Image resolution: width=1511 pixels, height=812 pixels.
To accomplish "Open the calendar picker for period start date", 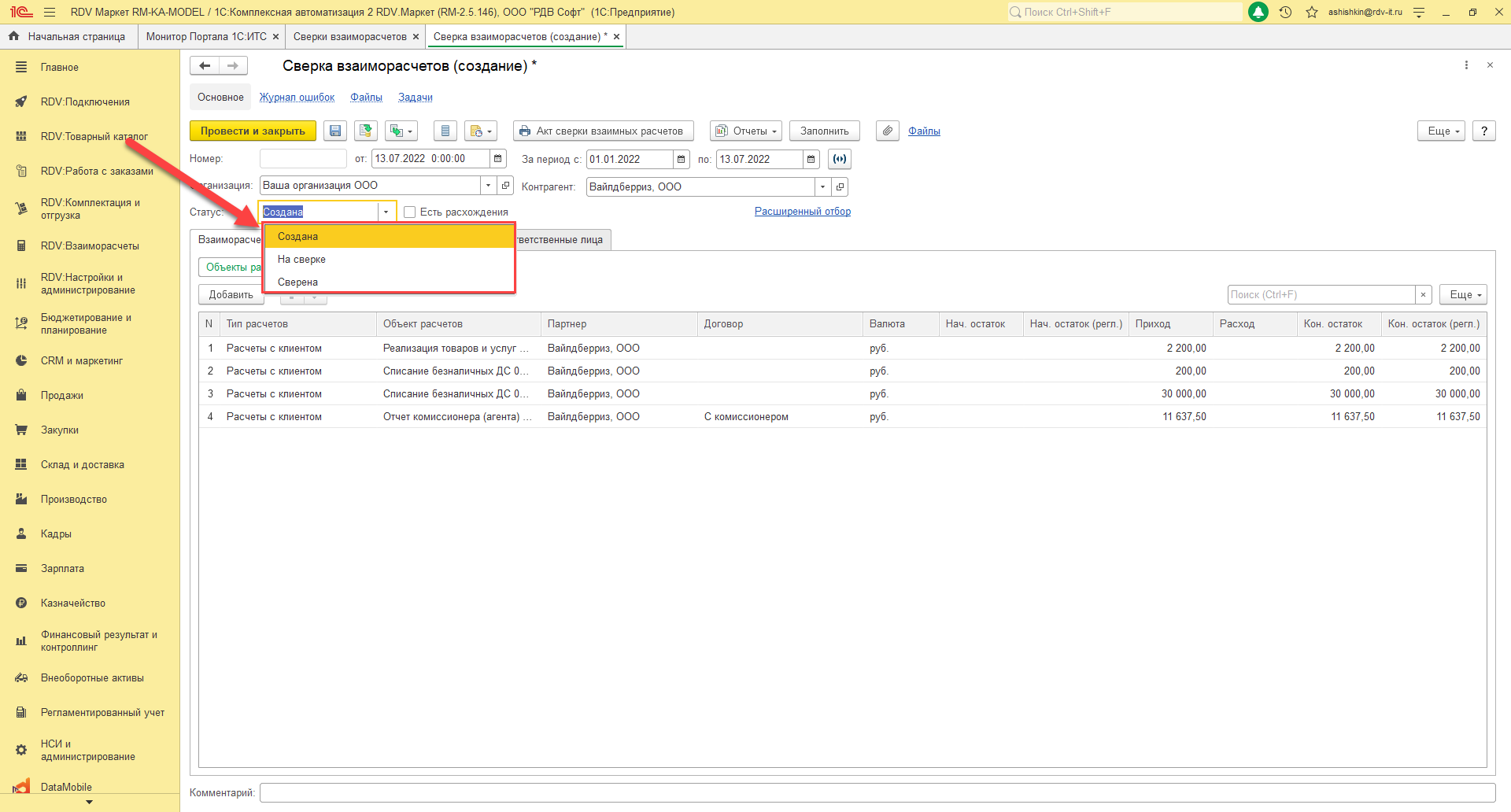I will (682, 160).
